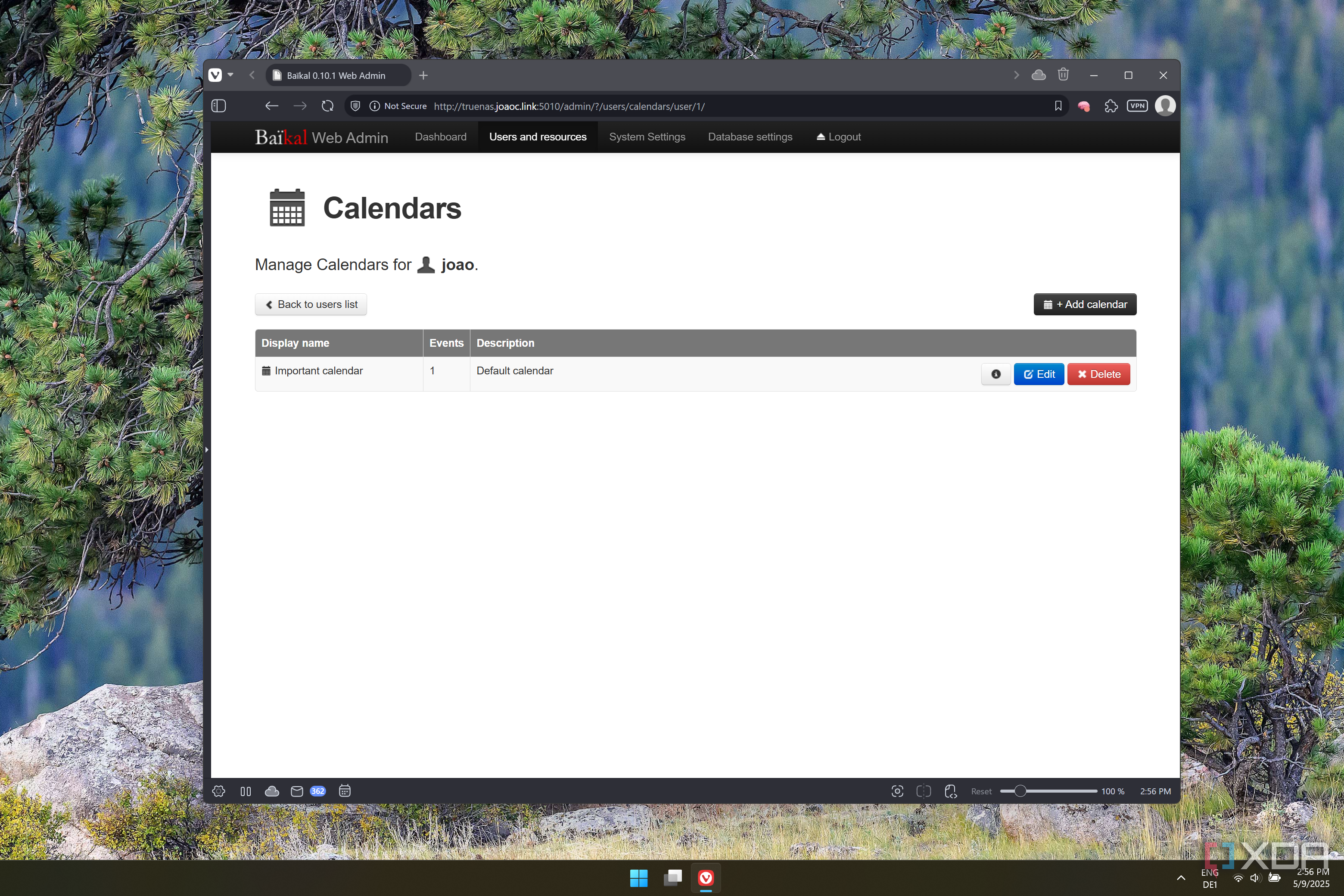Edit the Important calendar
This screenshot has width=1344, height=896.
pos(1039,374)
